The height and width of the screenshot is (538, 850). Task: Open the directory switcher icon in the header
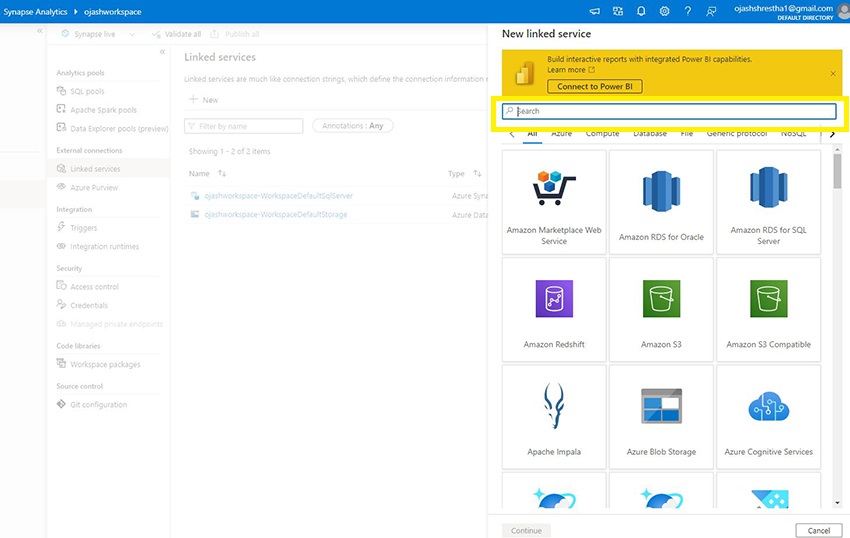[617, 11]
